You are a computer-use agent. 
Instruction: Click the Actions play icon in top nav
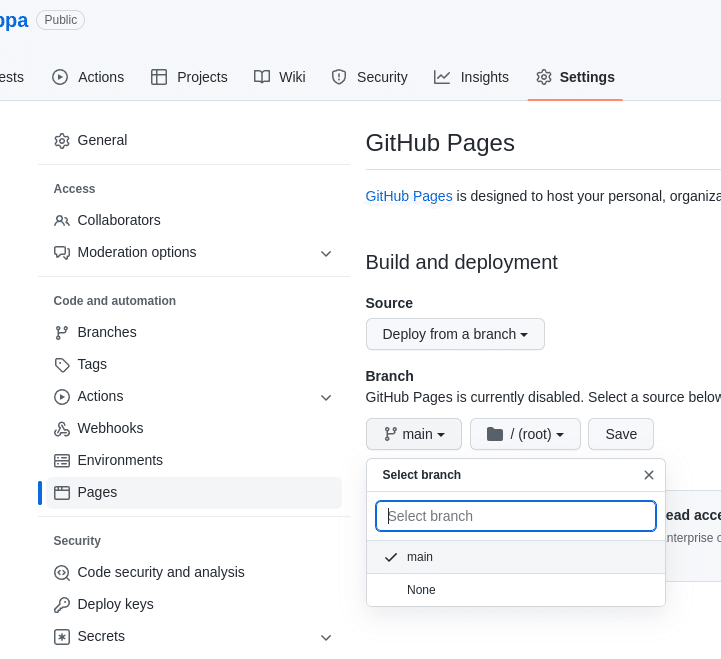60,77
